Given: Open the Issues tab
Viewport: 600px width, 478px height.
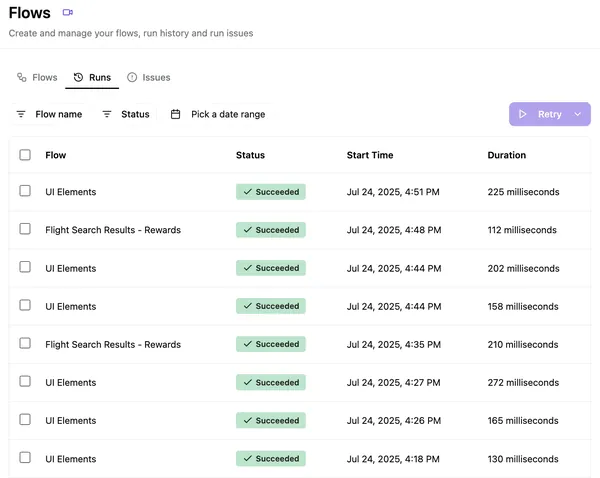Looking at the screenshot, I should click(148, 77).
